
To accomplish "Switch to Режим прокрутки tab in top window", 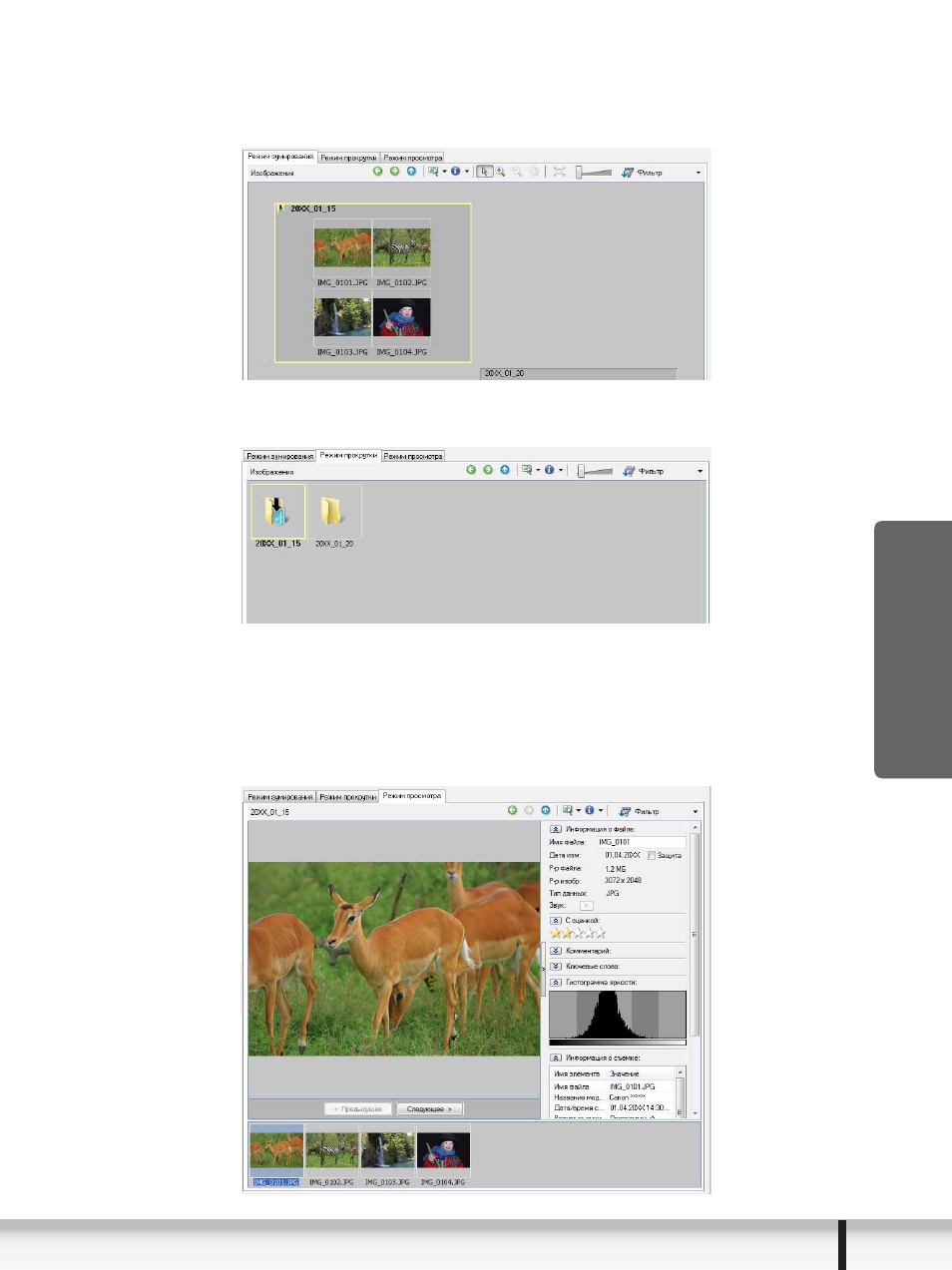I will point(348,158).
